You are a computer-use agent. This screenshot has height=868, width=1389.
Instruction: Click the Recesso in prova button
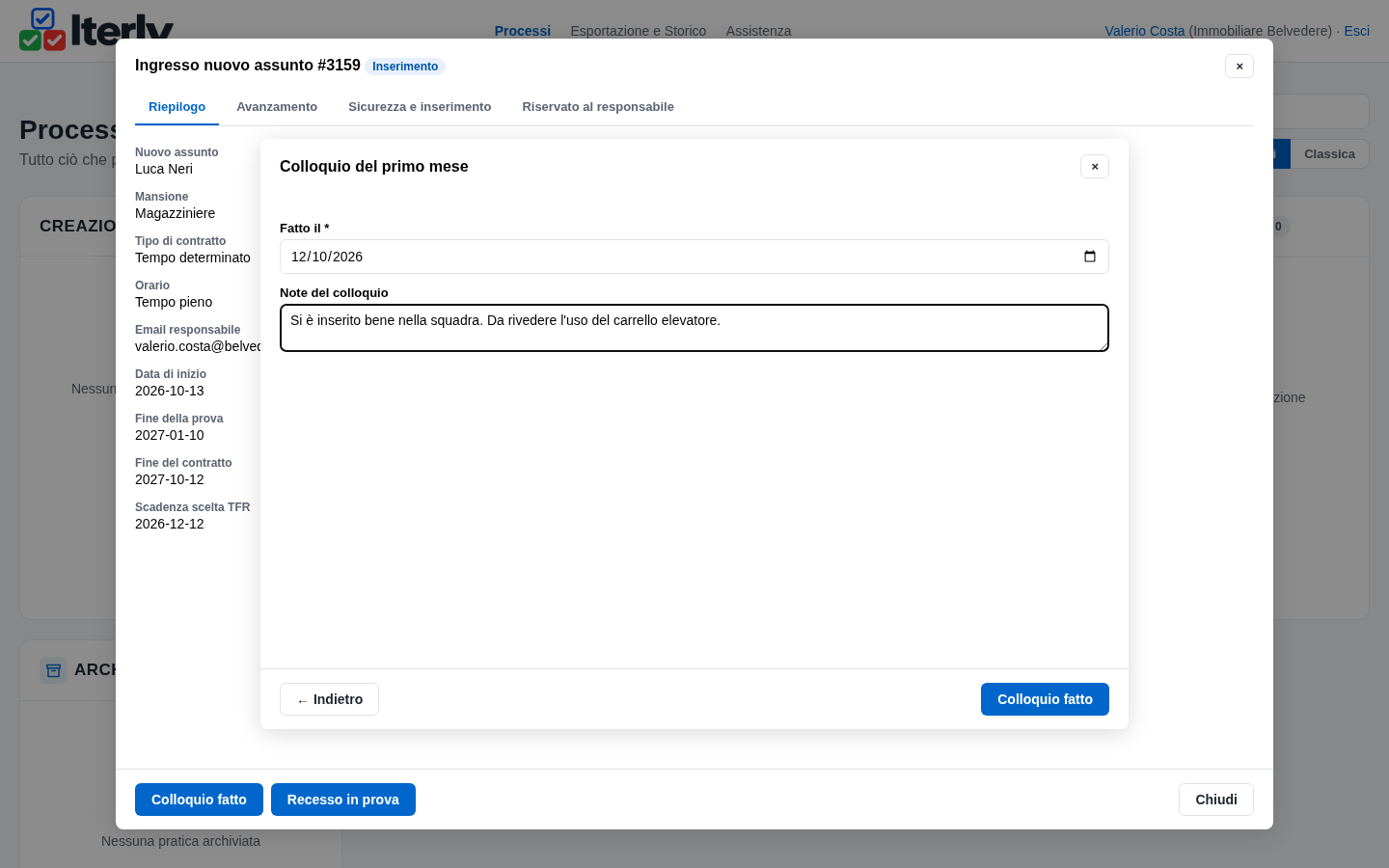pyautogui.click(x=343, y=800)
